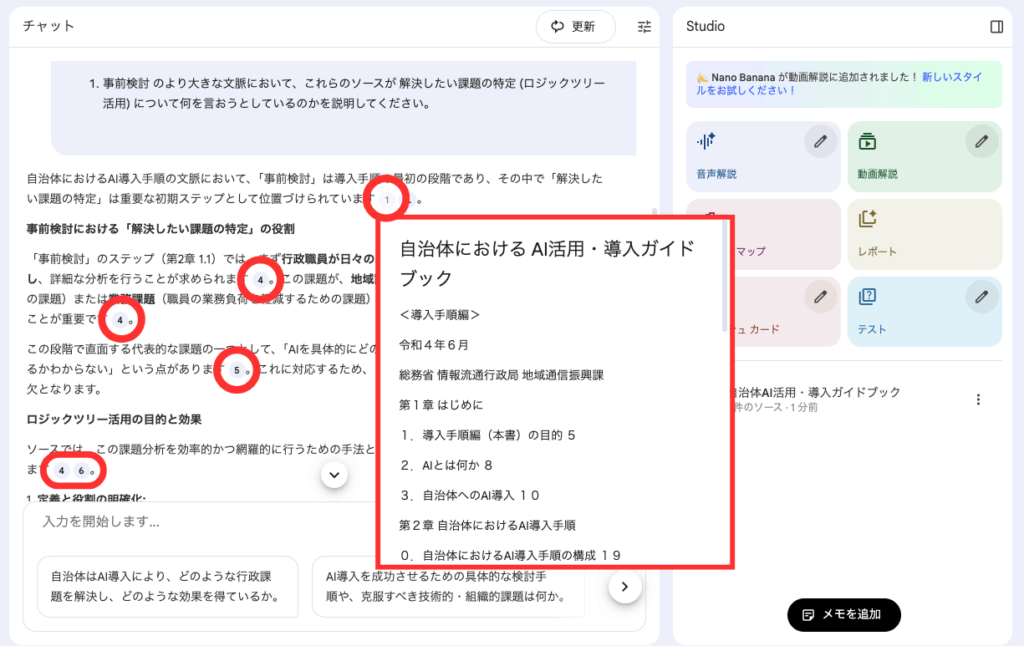Click citation 5 in the chat response
Viewport: 1024px width, 646px height.
click(237, 370)
